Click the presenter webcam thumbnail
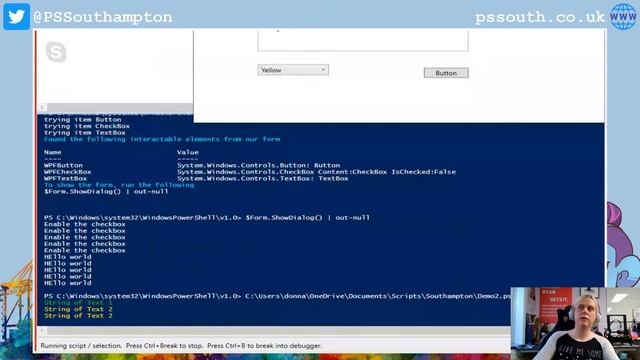Viewport: 640px width, 360px height. [x=575, y=324]
